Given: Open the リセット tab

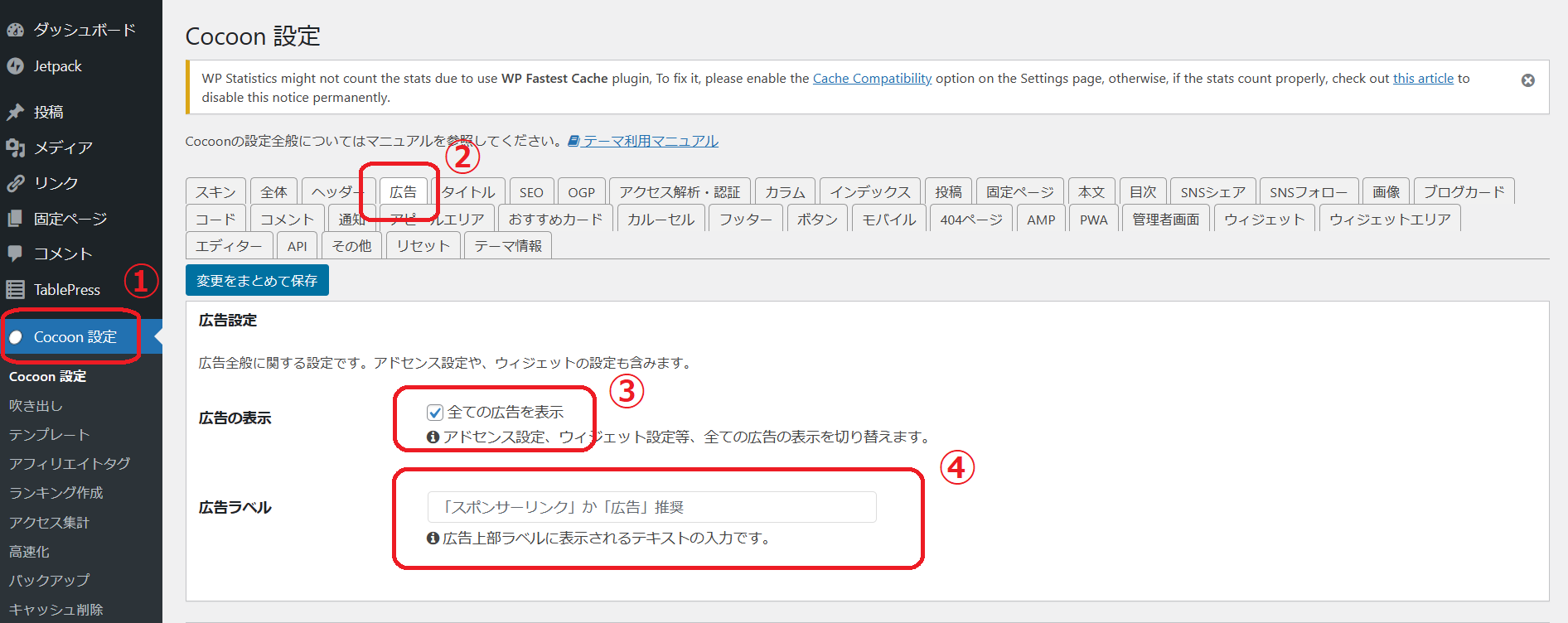Looking at the screenshot, I should pos(423,246).
